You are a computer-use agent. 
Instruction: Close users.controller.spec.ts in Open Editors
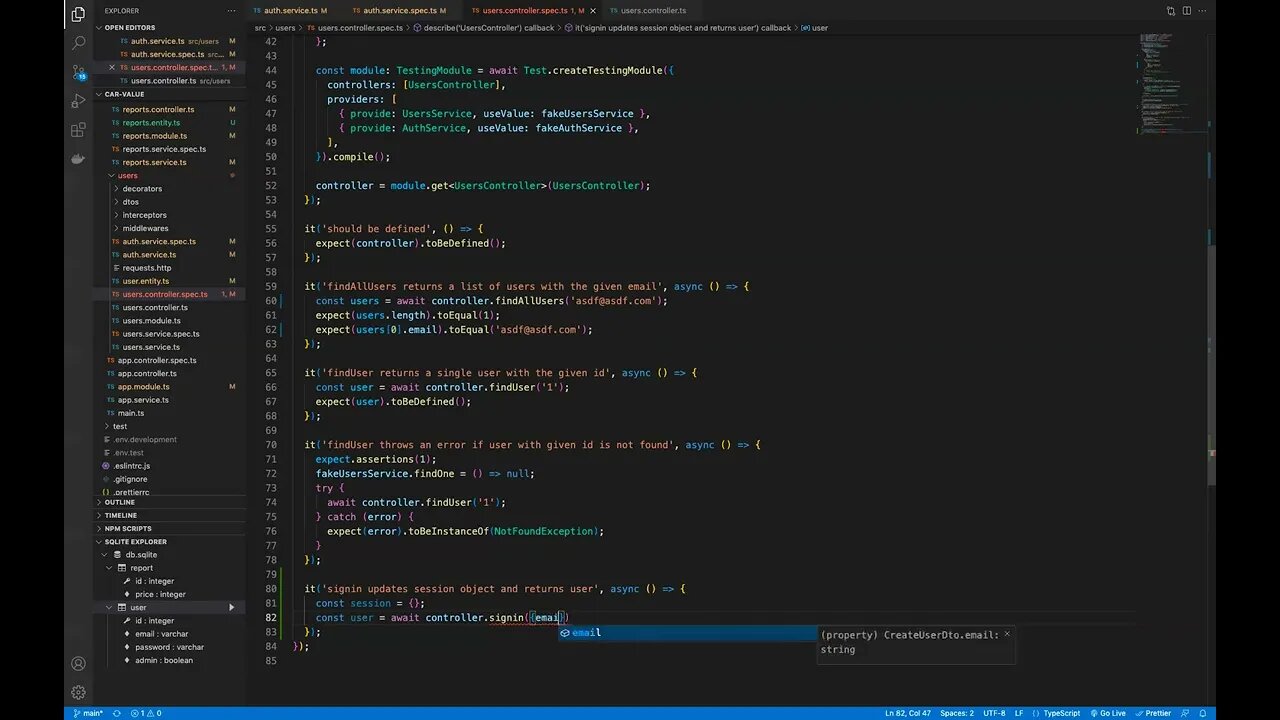pyautogui.click(x=112, y=67)
